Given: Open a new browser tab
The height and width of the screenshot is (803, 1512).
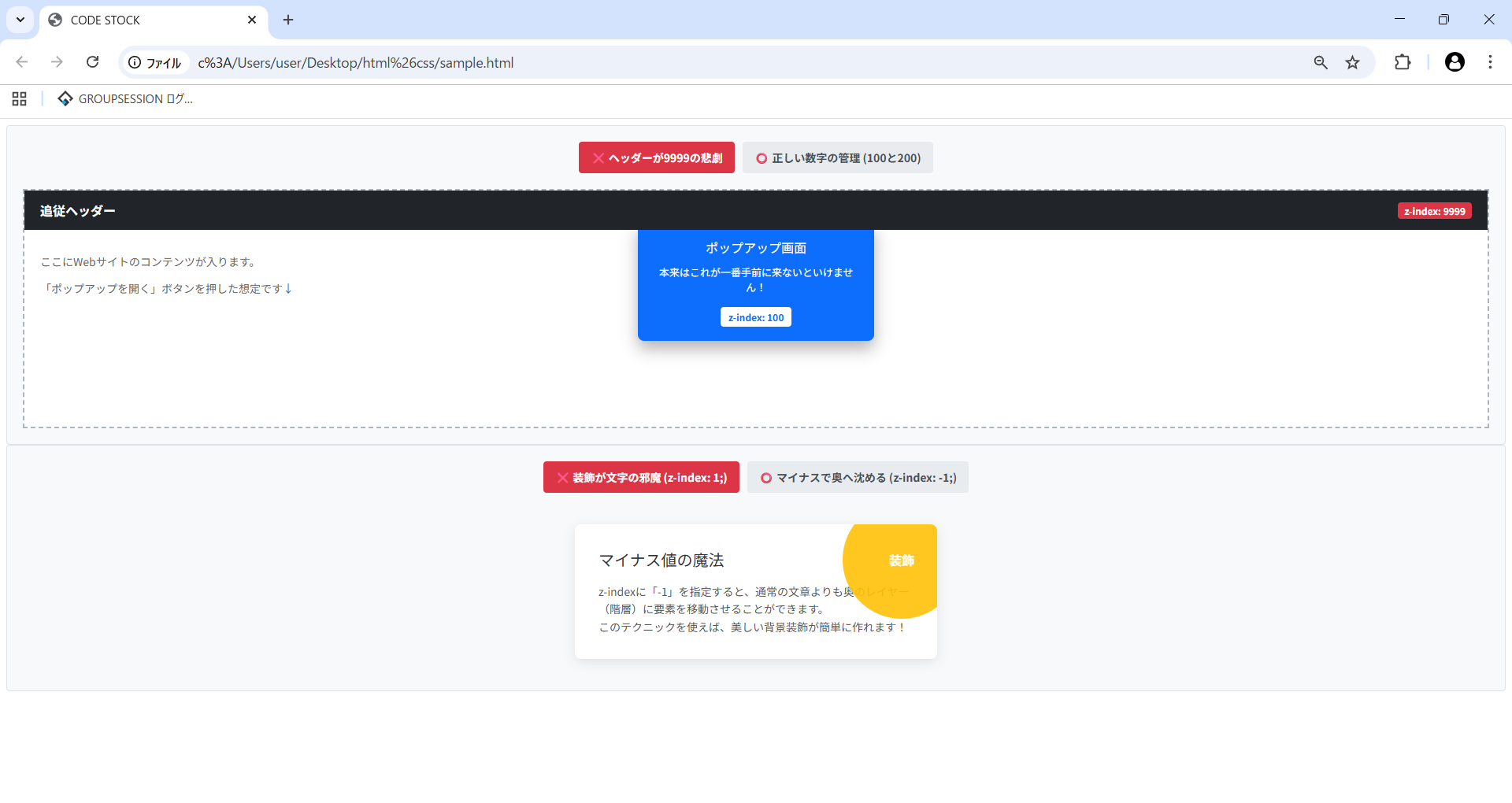Looking at the screenshot, I should pos(287,20).
